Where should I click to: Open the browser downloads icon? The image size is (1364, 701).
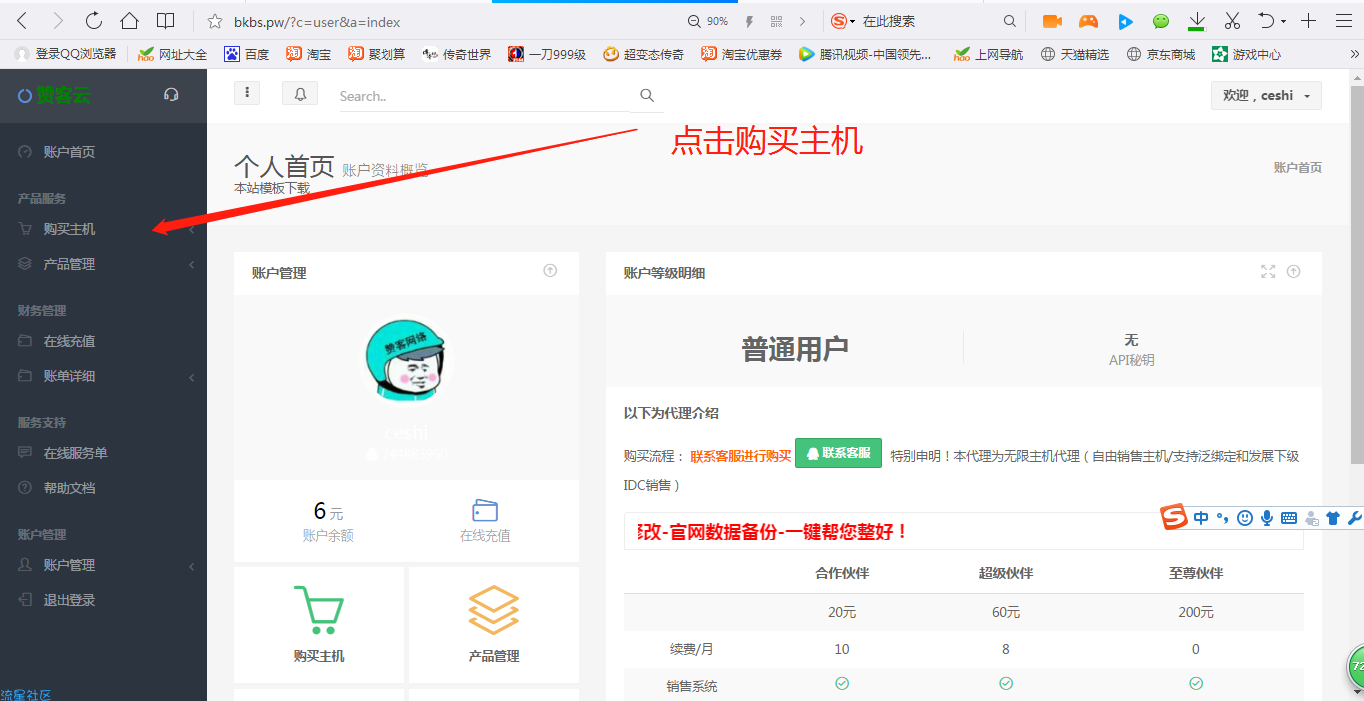pyautogui.click(x=1196, y=21)
